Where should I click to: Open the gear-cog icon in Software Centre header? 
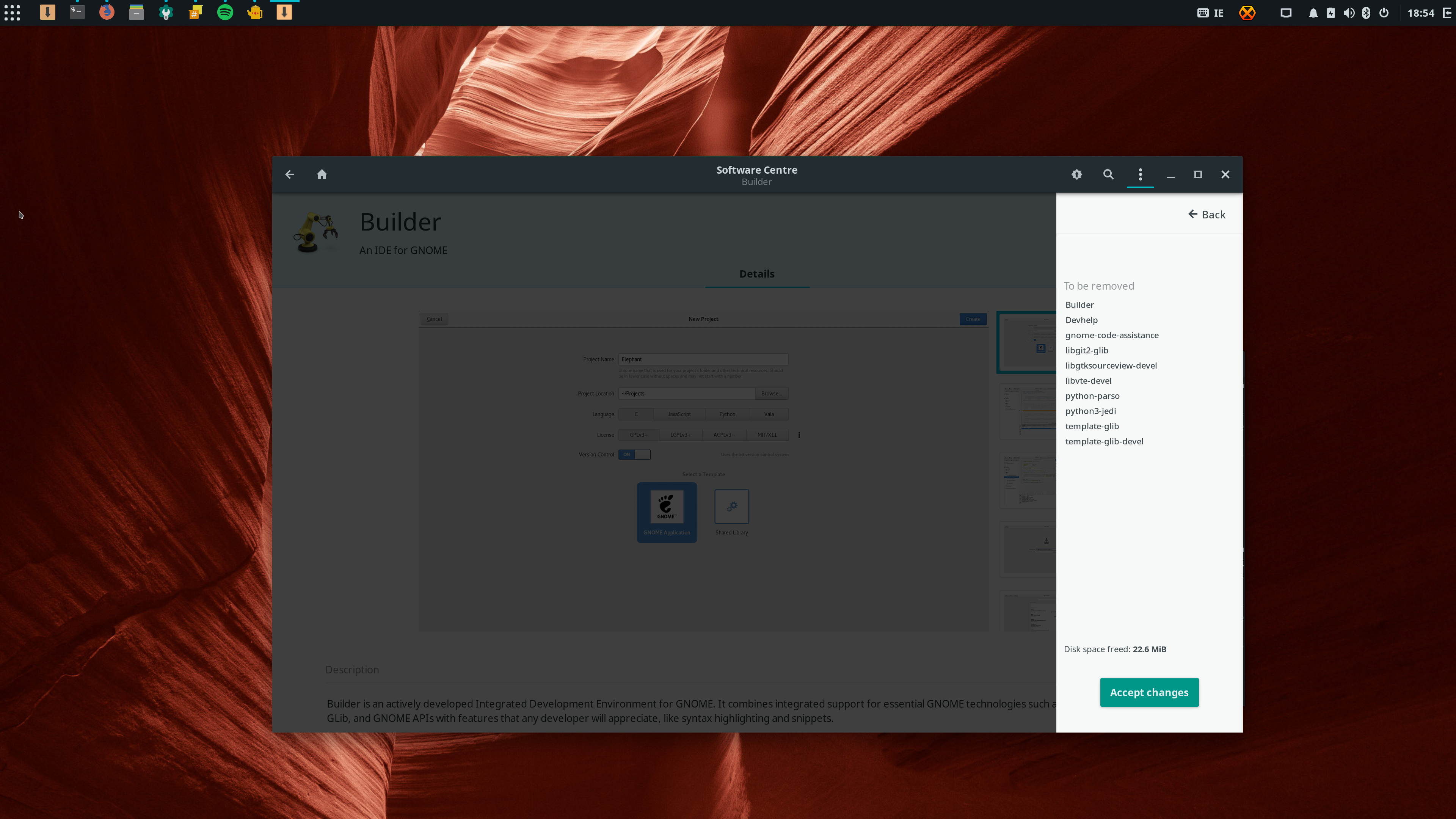click(1077, 175)
